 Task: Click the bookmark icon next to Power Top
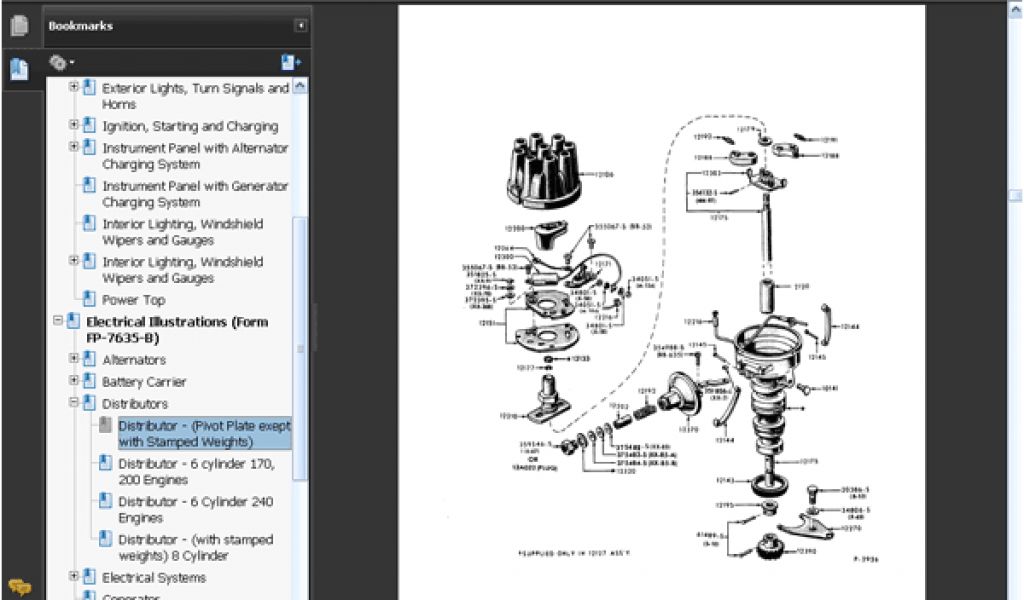pos(89,299)
